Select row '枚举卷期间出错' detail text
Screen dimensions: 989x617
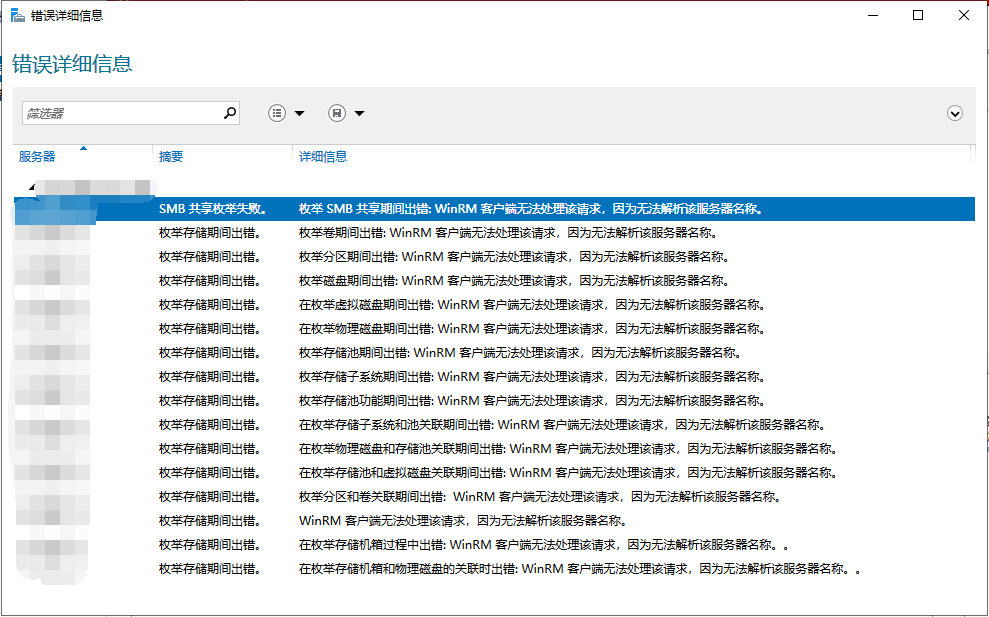508,233
